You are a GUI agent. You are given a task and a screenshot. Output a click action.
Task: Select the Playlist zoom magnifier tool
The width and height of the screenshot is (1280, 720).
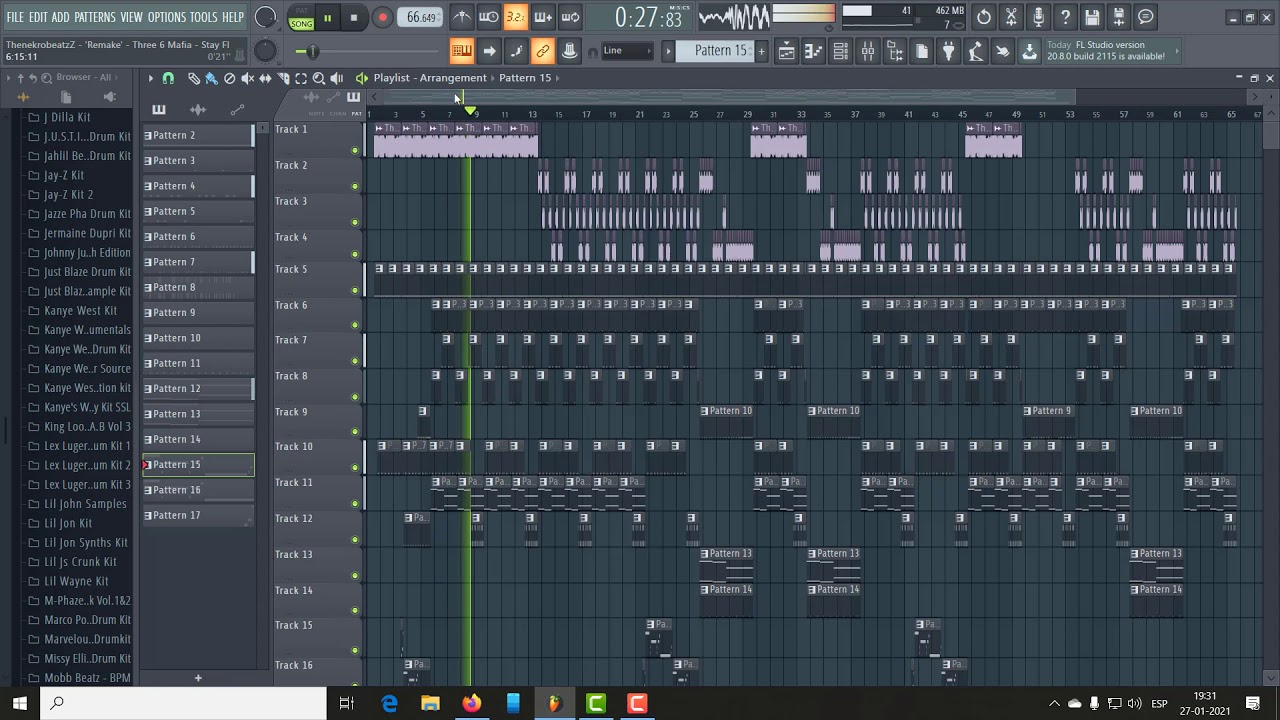click(x=319, y=78)
